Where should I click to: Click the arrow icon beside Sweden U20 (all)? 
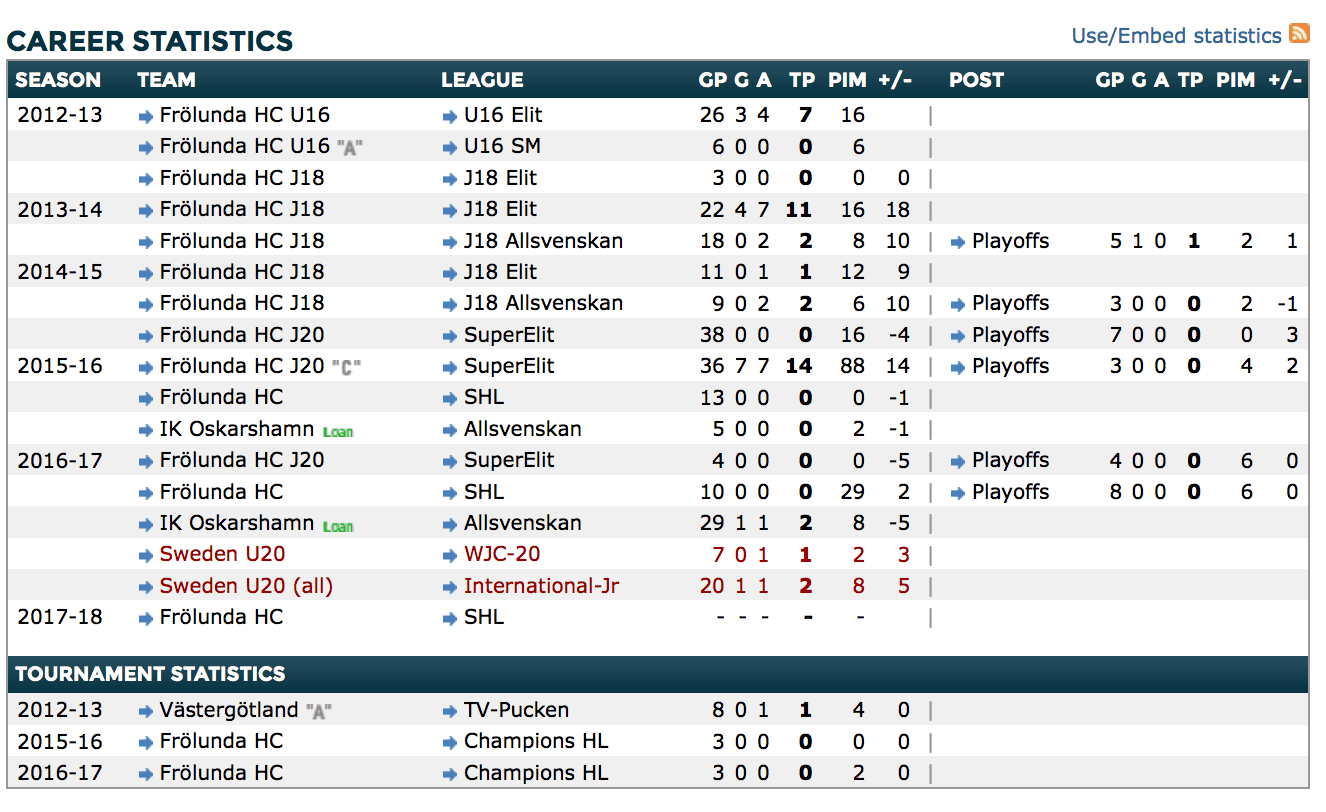coord(146,587)
